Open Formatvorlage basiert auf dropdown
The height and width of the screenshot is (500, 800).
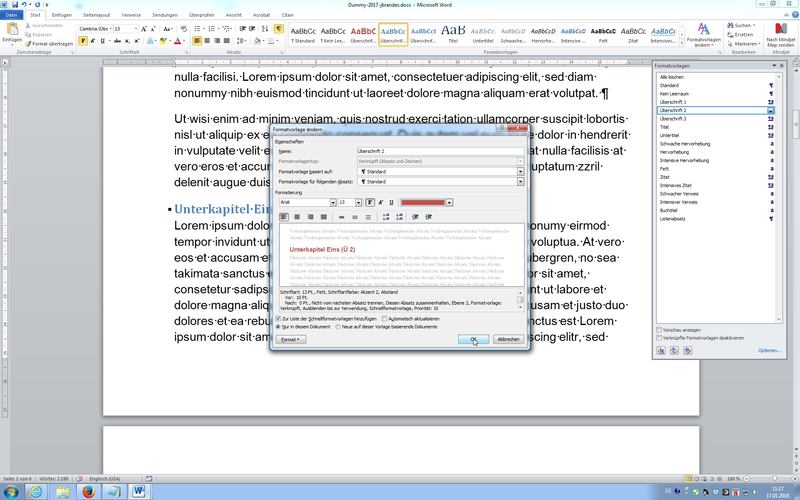tap(520, 172)
